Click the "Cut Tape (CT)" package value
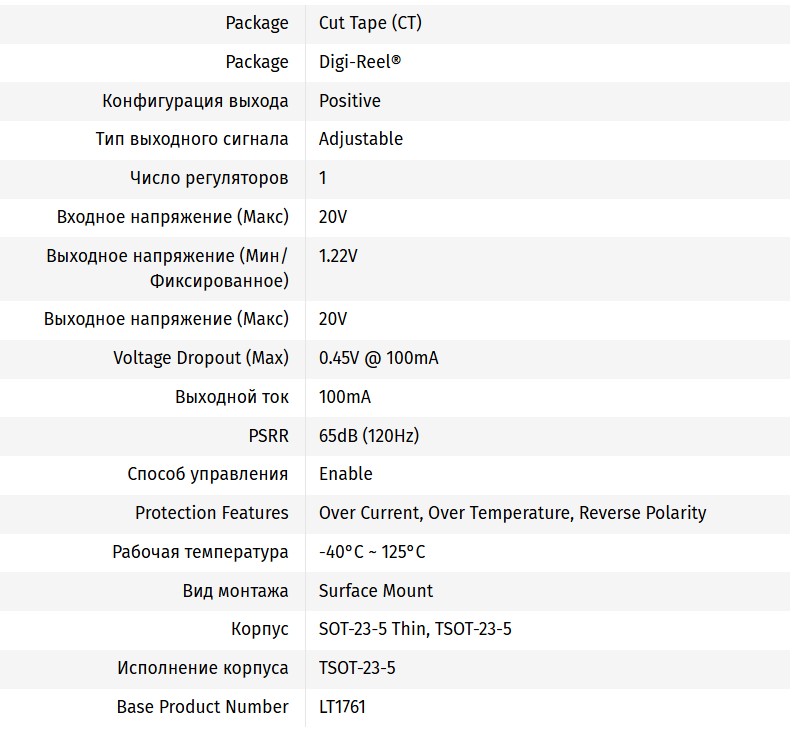790x730 pixels. [x=364, y=23]
